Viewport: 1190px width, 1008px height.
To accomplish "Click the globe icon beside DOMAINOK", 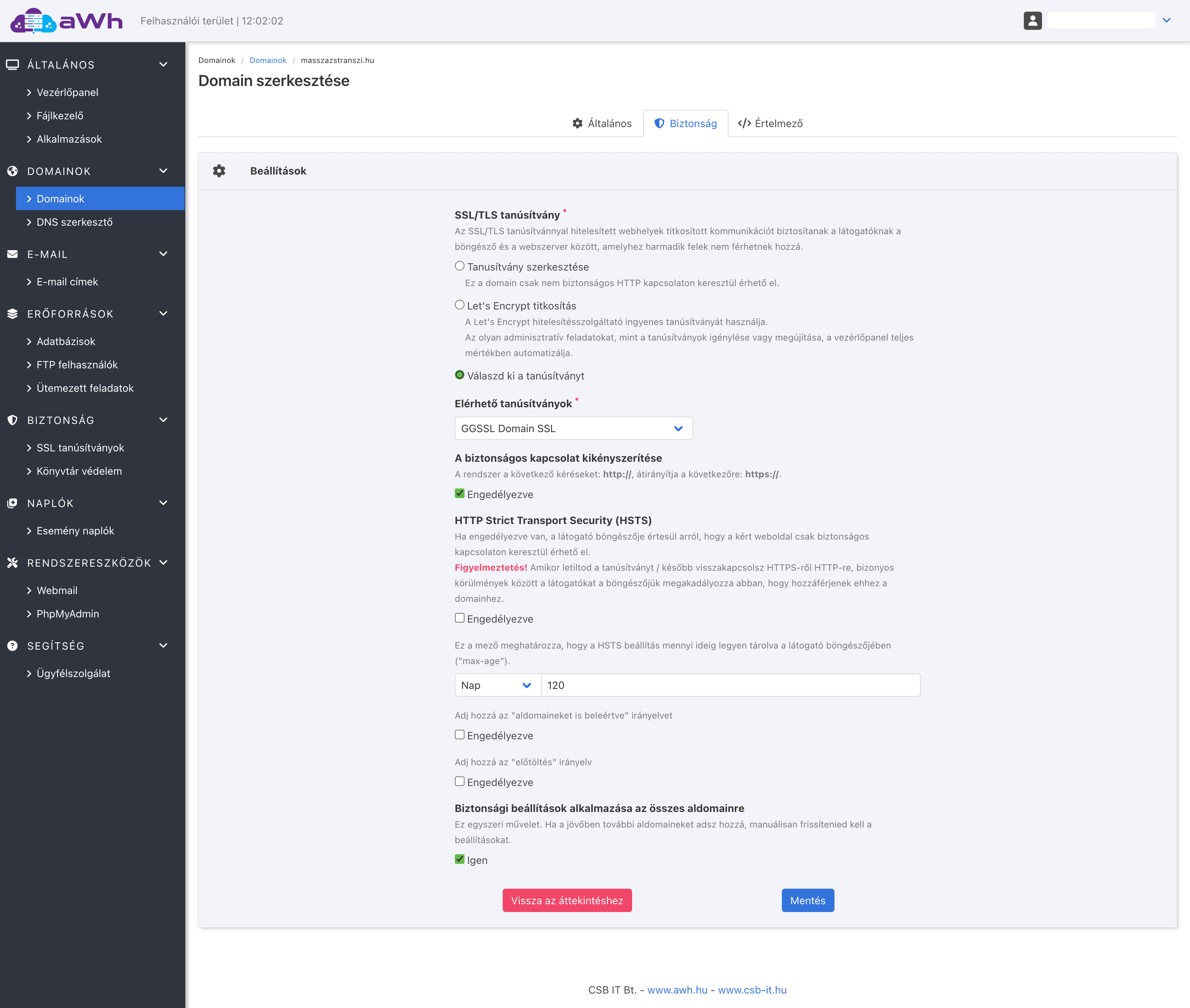I will point(13,171).
